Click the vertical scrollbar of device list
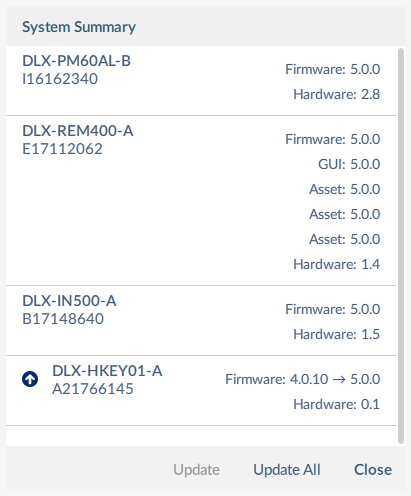Screen dimensions: 411x496 (401, 246)
